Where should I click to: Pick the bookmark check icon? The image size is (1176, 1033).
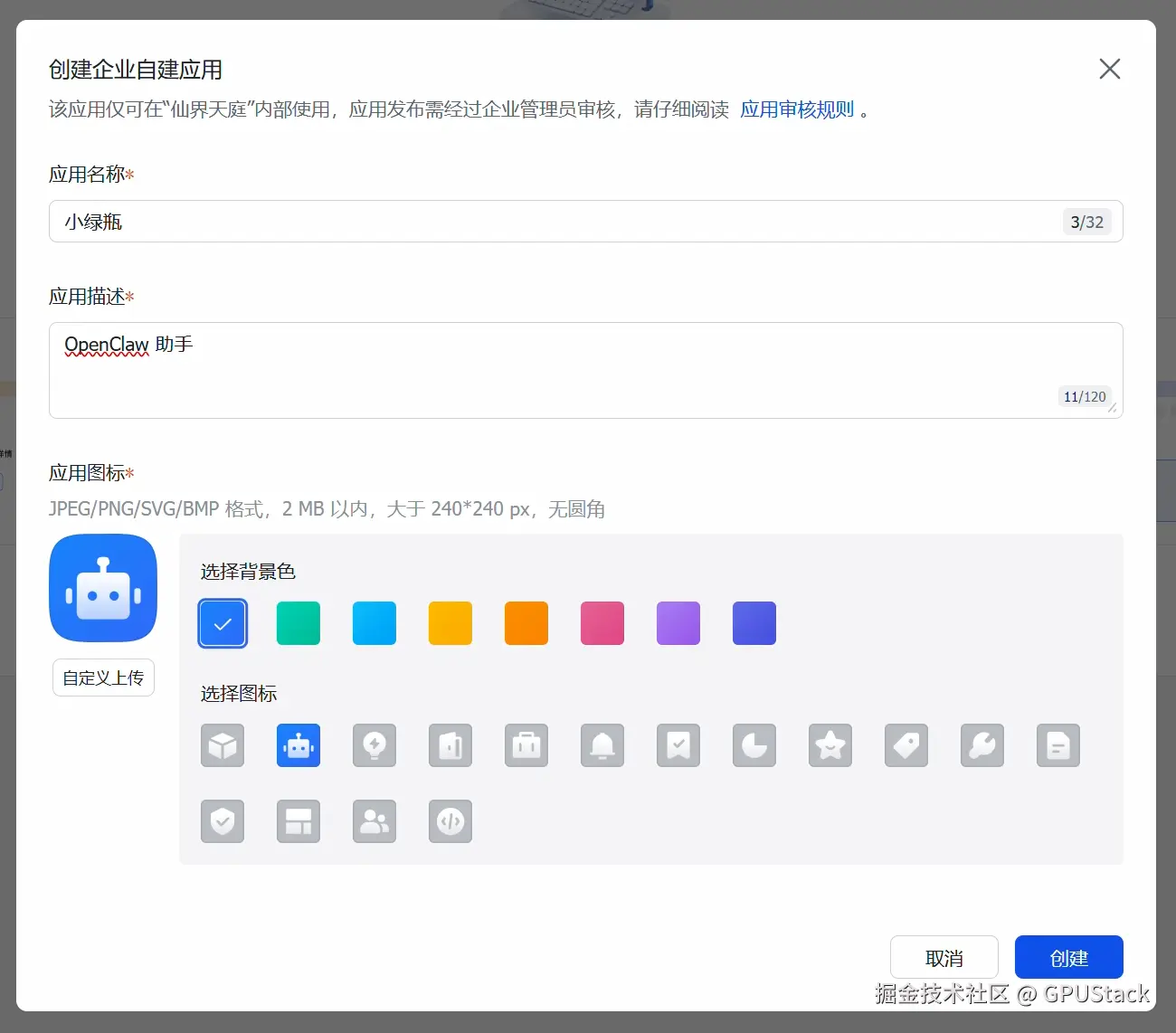coord(678,745)
